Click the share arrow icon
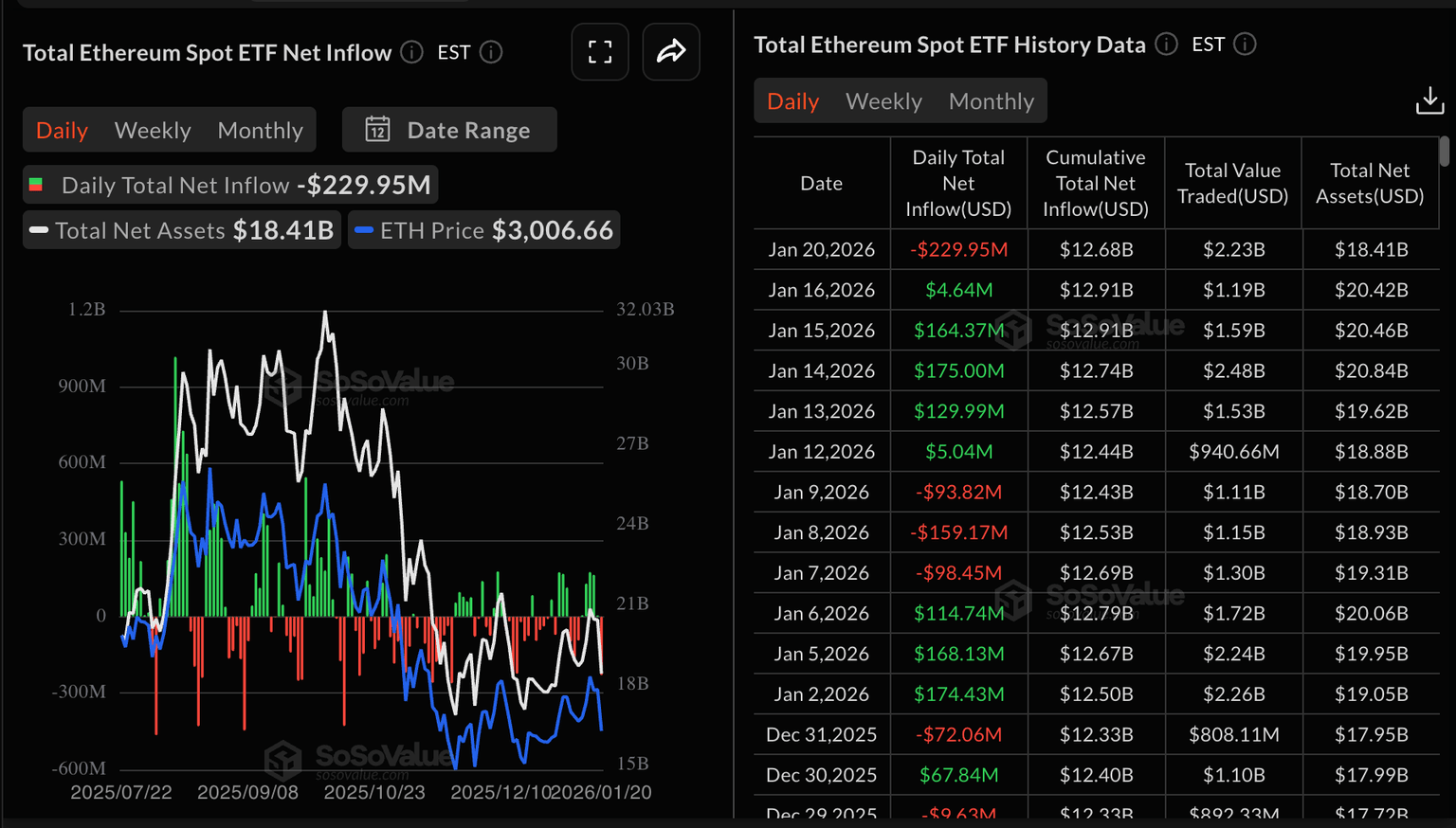 coord(671,52)
